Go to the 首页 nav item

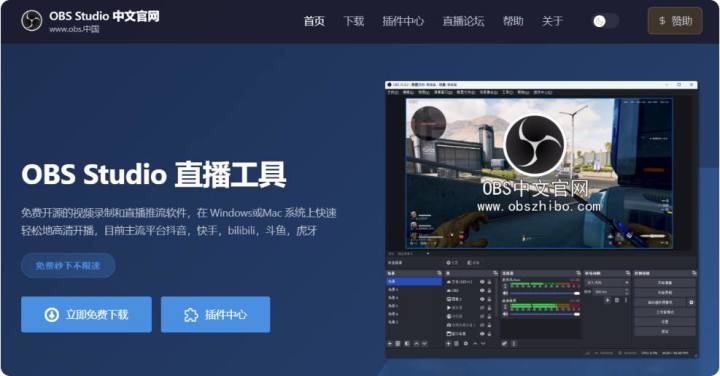click(x=314, y=21)
